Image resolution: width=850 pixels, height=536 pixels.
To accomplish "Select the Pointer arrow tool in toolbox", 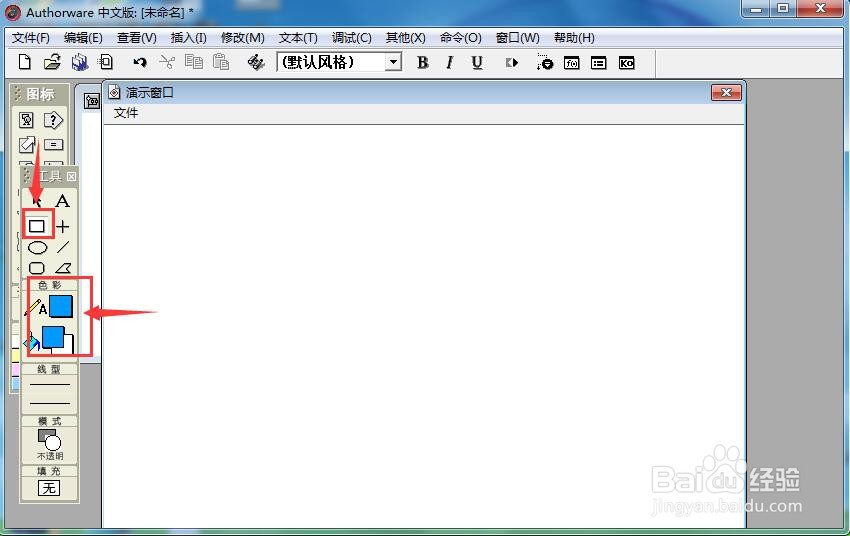I will click(x=36, y=201).
